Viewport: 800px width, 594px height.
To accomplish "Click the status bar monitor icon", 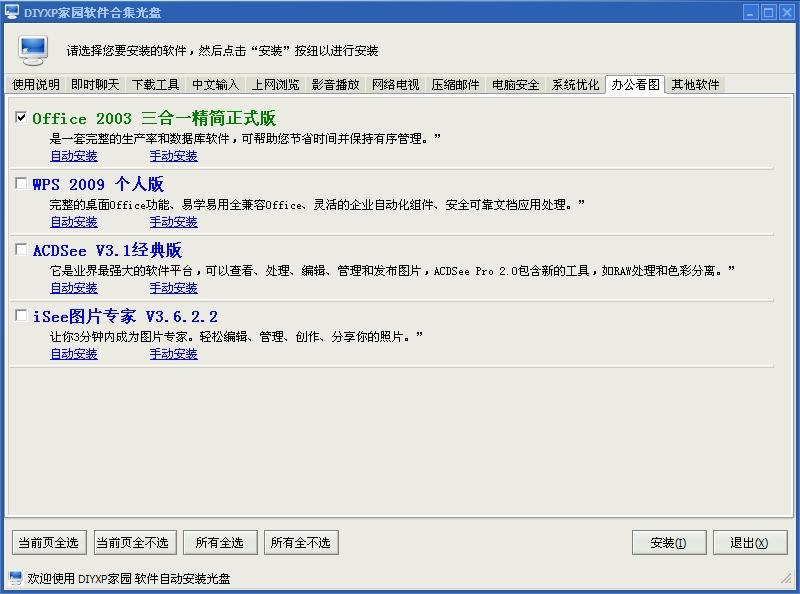I will [x=16, y=578].
